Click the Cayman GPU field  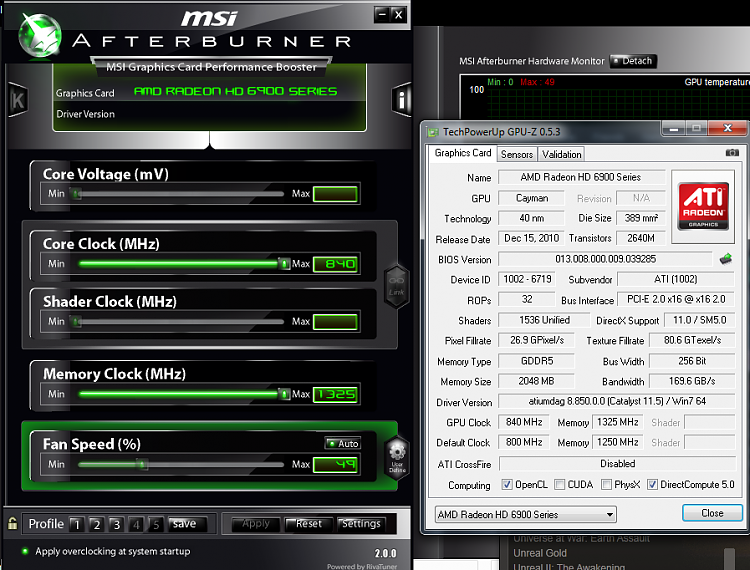tap(531, 198)
